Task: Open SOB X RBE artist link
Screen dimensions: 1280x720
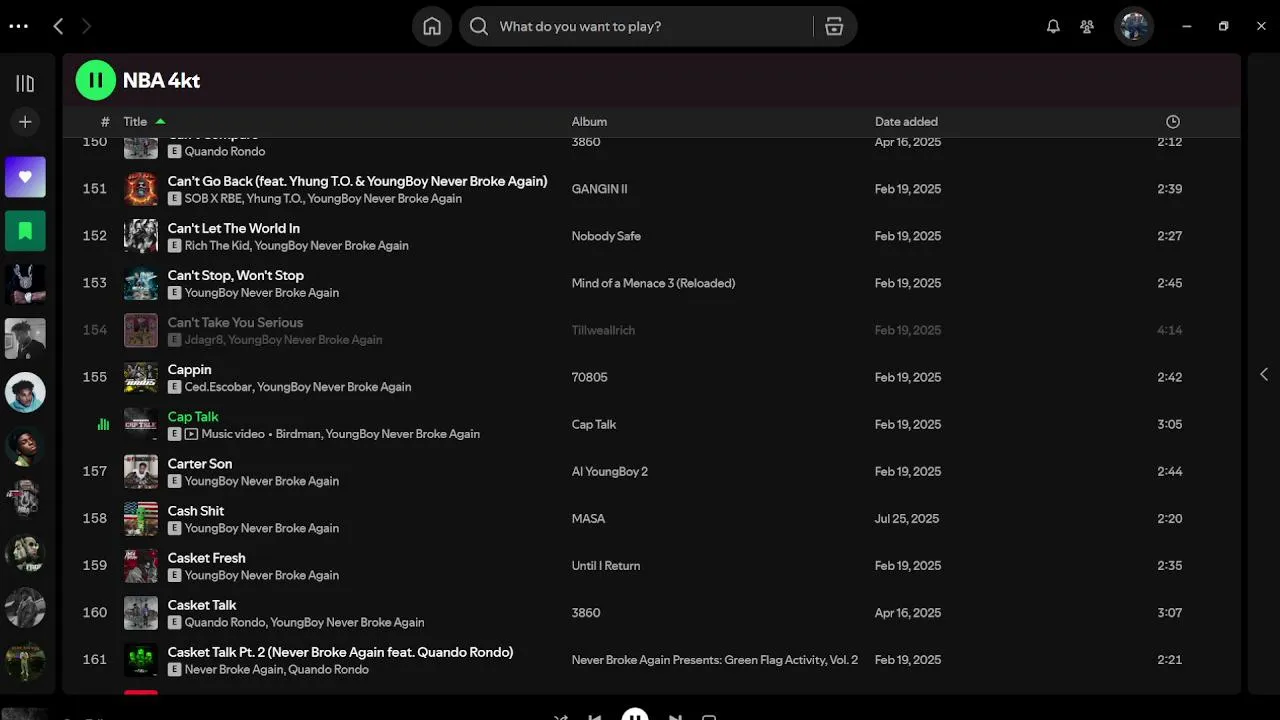Action: click(212, 199)
